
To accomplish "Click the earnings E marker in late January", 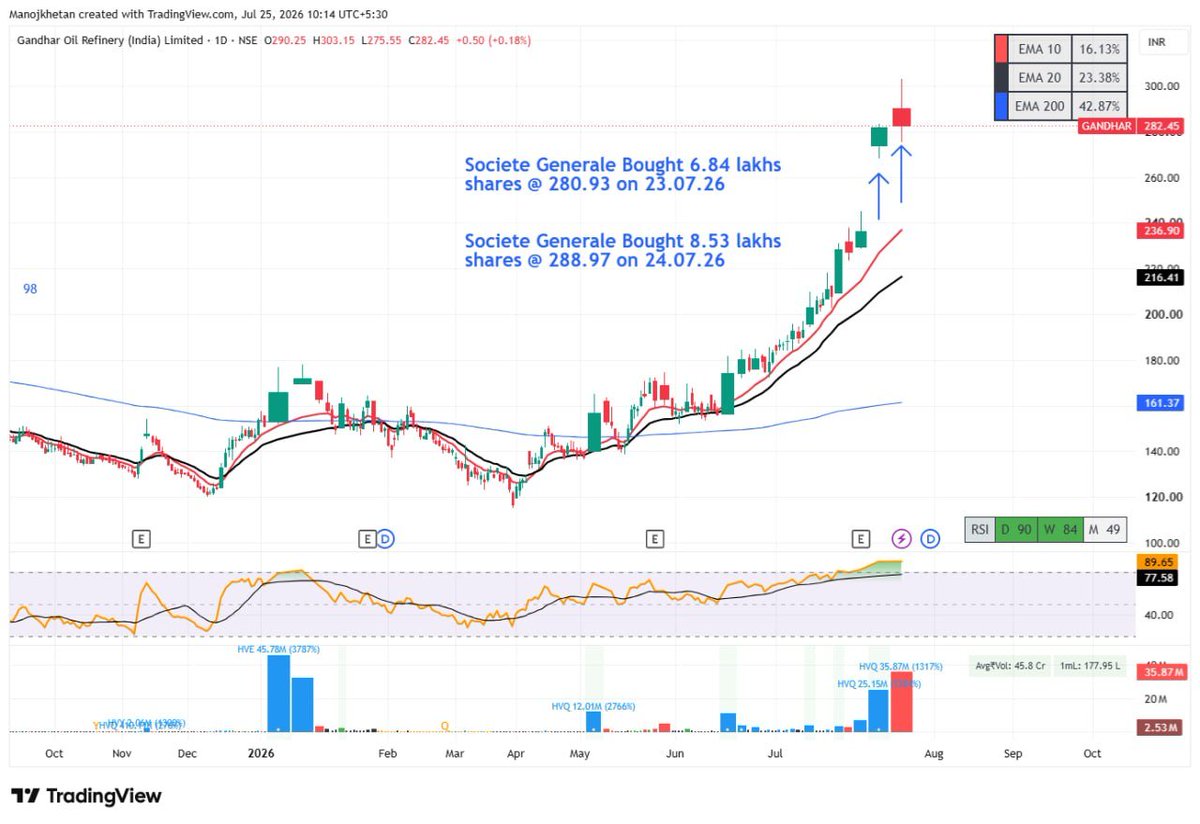I will (x=367, y=539).
